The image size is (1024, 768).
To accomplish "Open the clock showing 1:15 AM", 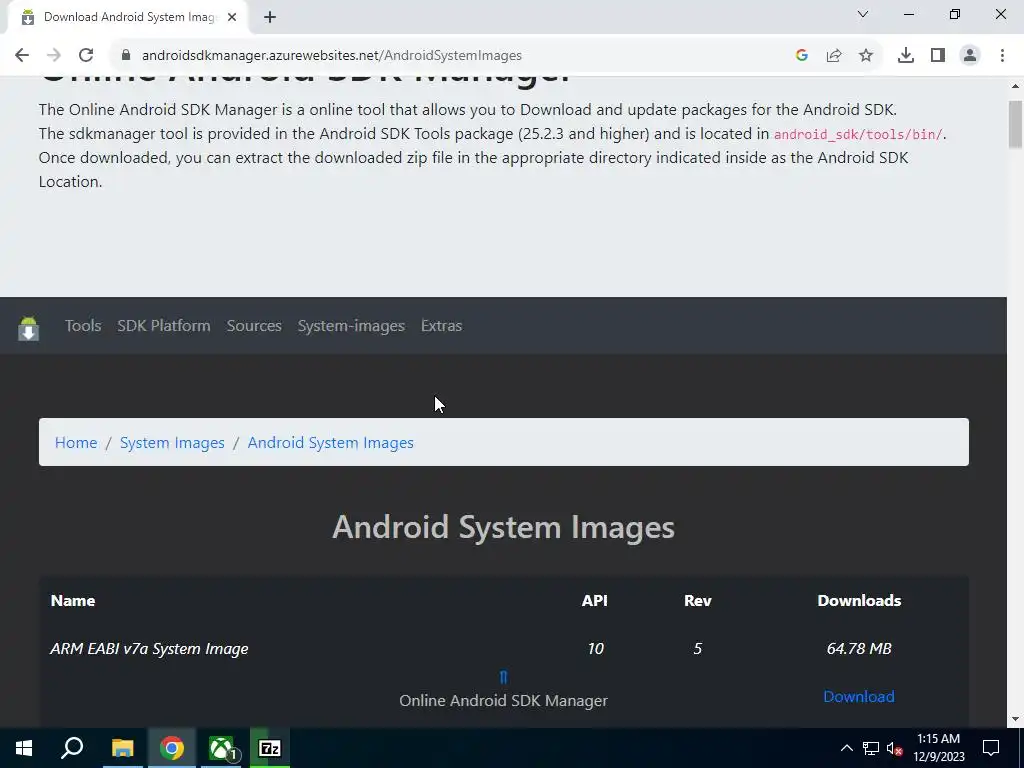I will tap(938, 748).
